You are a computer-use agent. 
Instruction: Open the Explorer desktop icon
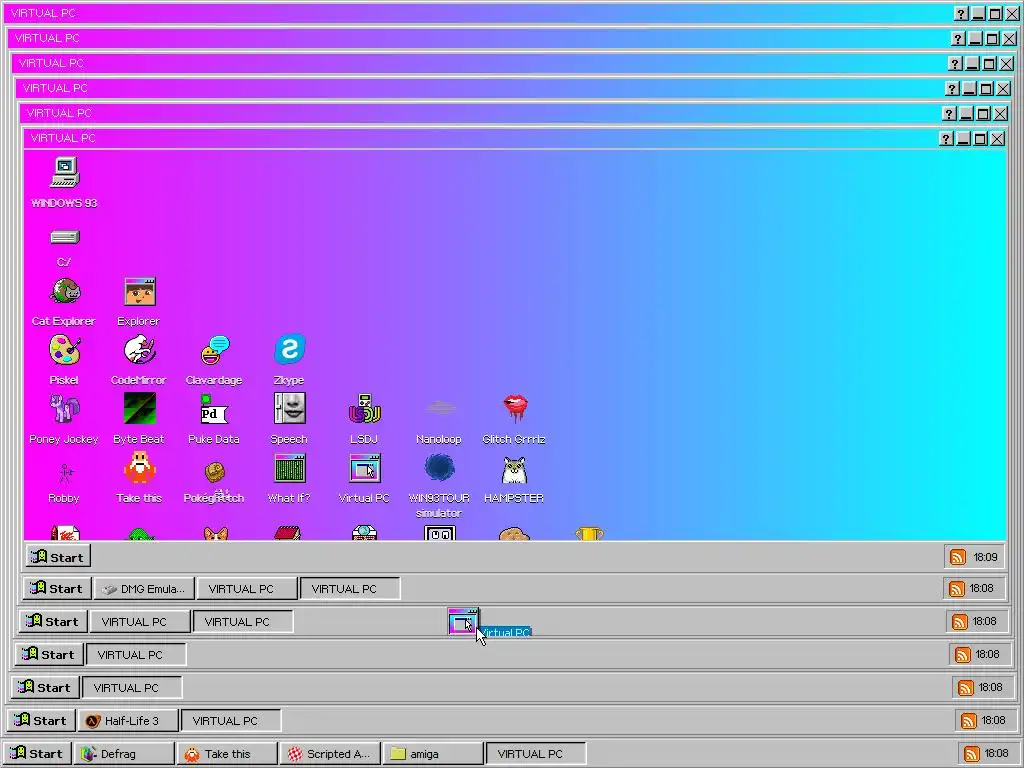coord(140,291)
